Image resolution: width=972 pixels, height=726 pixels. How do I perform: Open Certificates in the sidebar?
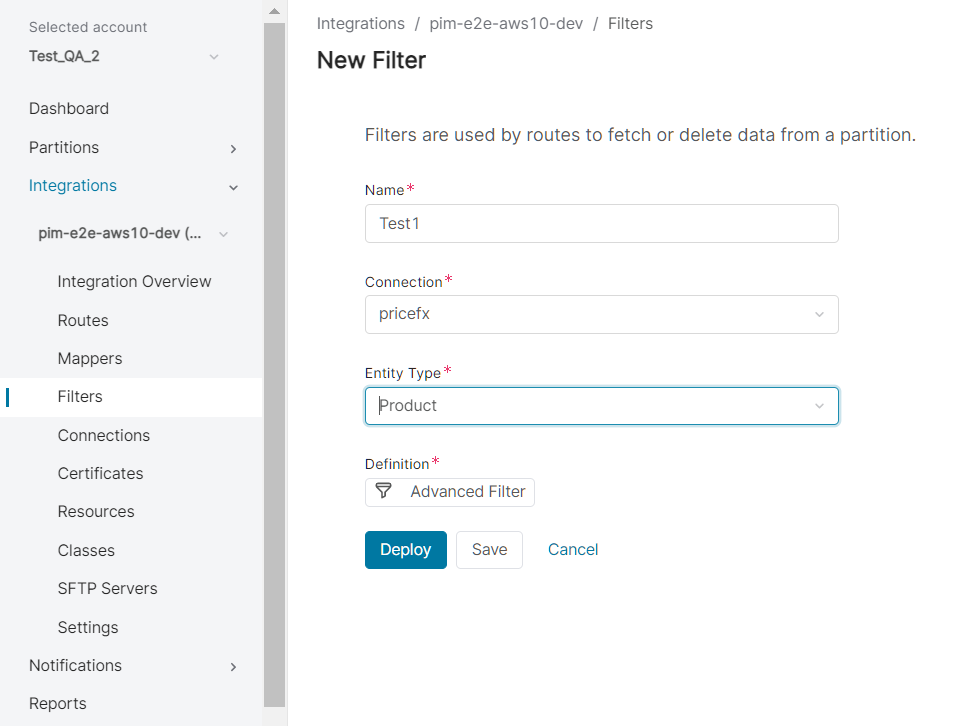tap(100, 473)
